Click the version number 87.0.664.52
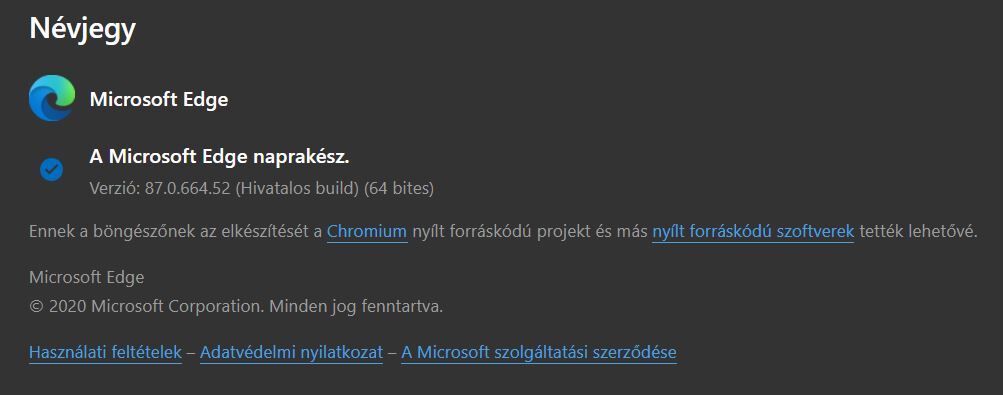Screen dimensions: 1003x395 tap(187, 189)
